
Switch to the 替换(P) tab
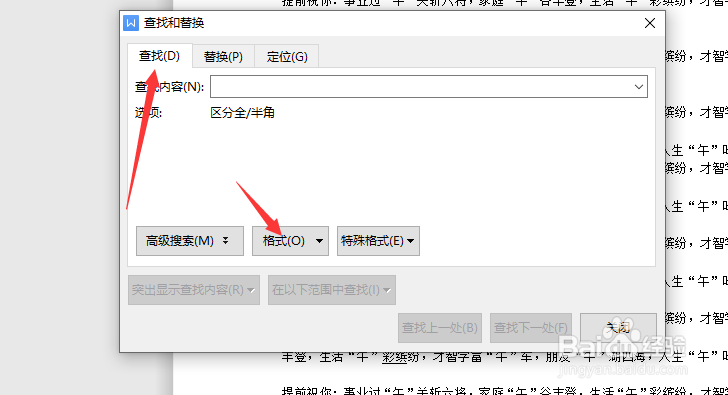pos(223,57)
